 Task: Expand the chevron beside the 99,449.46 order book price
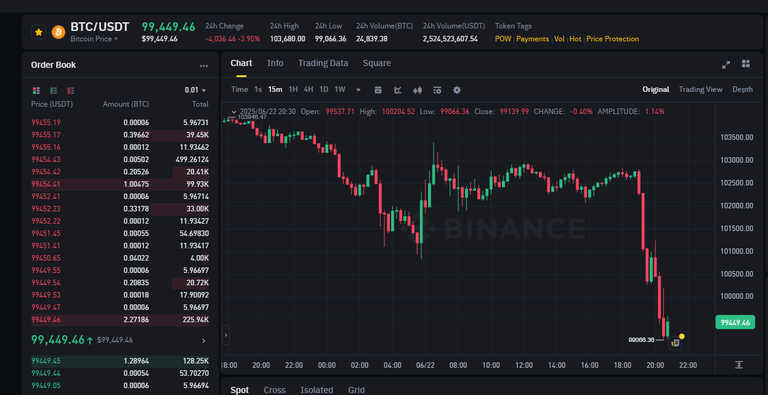pyautogui.click(x=204, y=341)
